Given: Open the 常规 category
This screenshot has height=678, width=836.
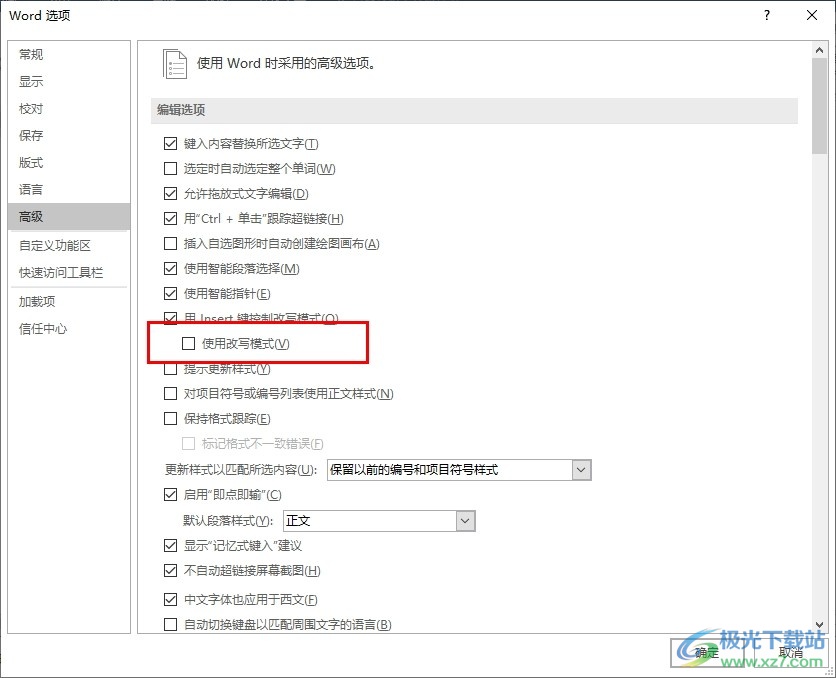Looking at the screenshot, I should (x=69, y=54).
